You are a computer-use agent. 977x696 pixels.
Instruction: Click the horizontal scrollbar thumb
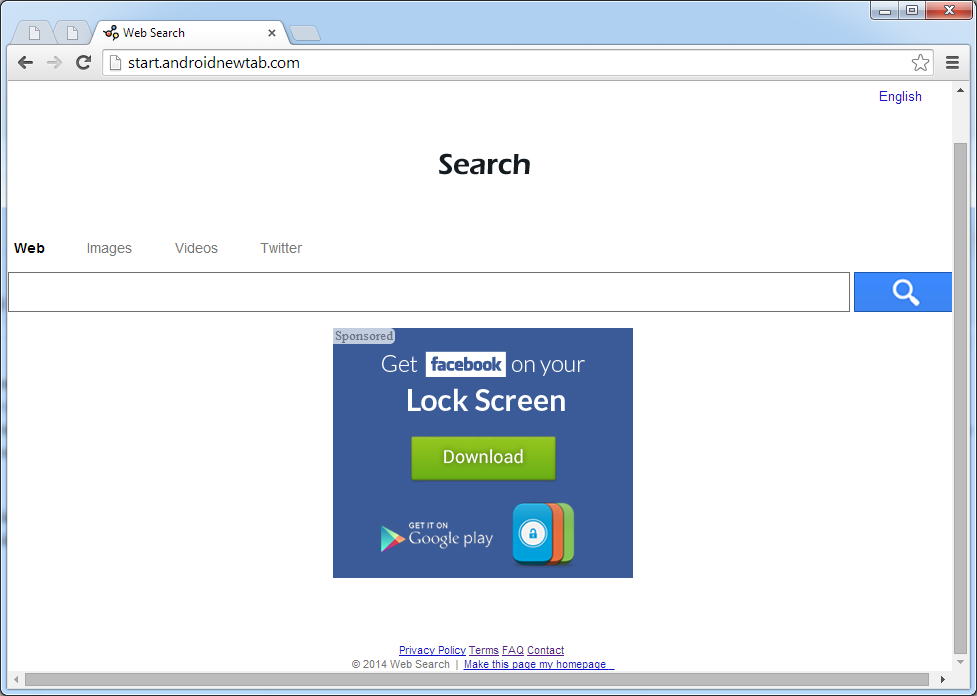[x=477, y=679]
